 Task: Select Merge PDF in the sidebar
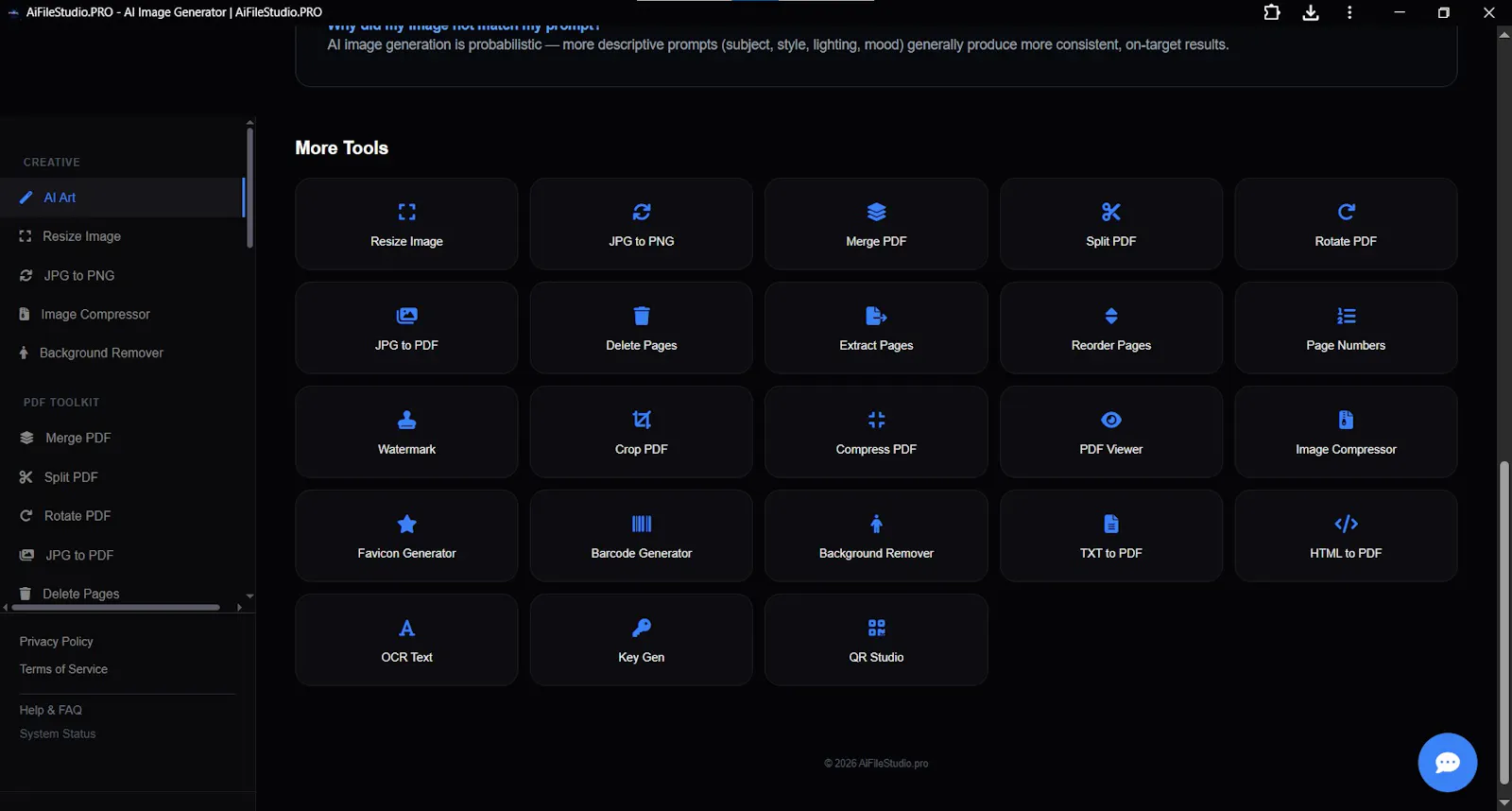point(122,438)
